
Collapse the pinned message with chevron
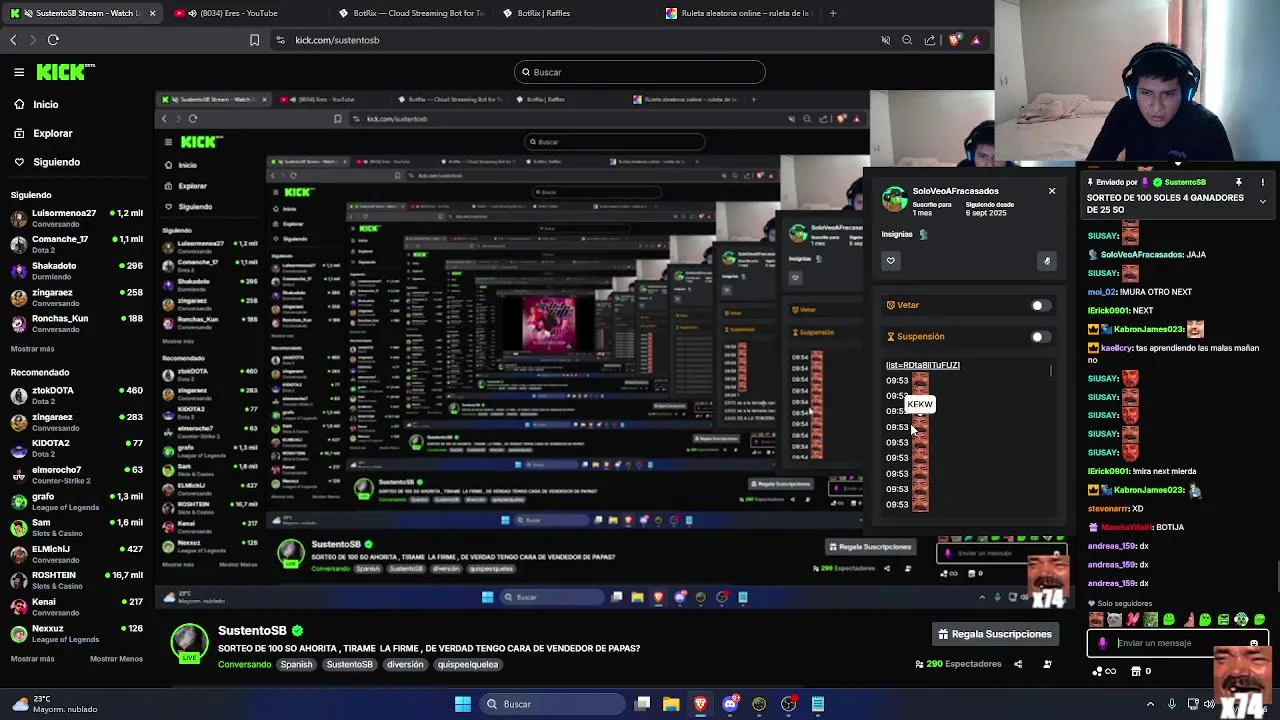click(1262, 201)
